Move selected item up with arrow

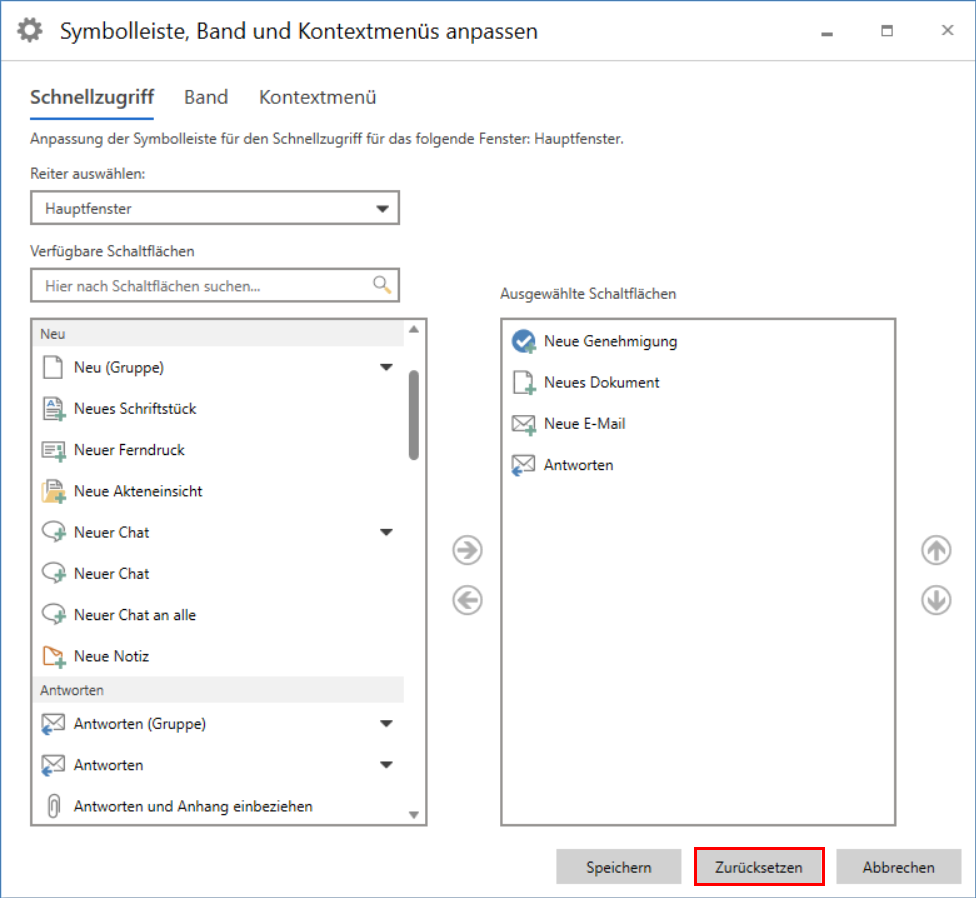point(936,550)
